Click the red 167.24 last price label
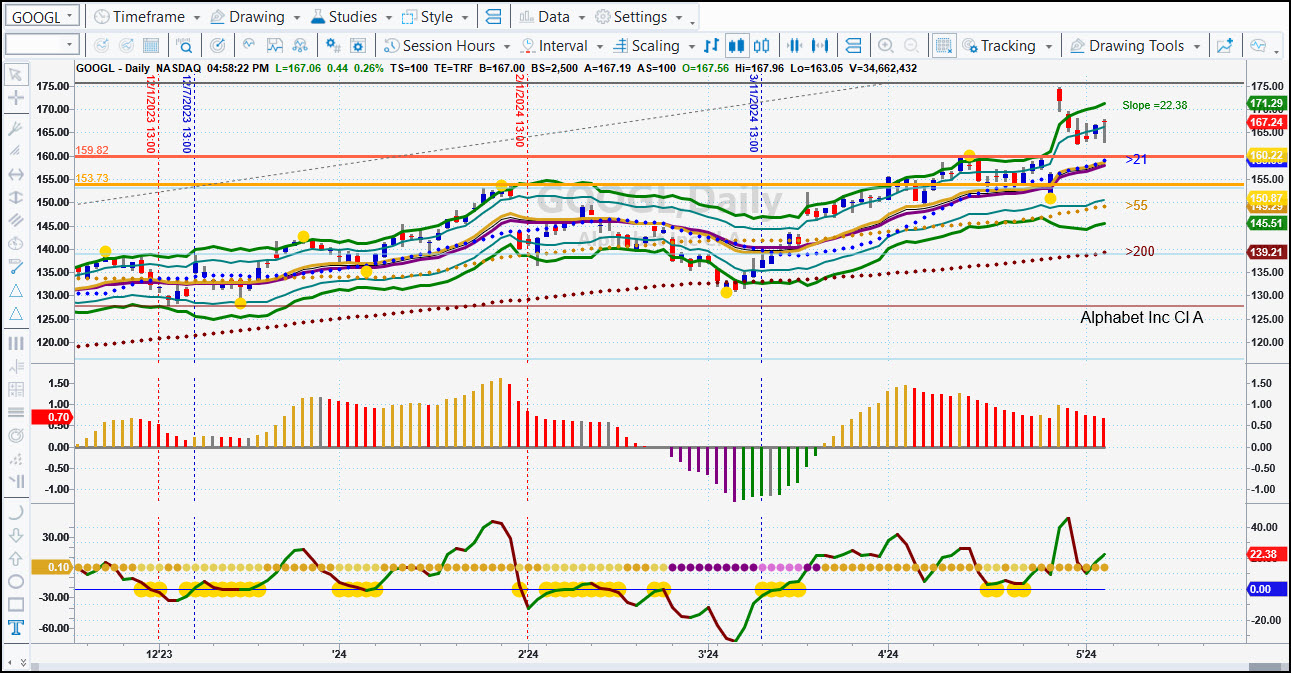Image resolution: width=1291 pixels, height=673 pixels. click(x=1266, y=122)
